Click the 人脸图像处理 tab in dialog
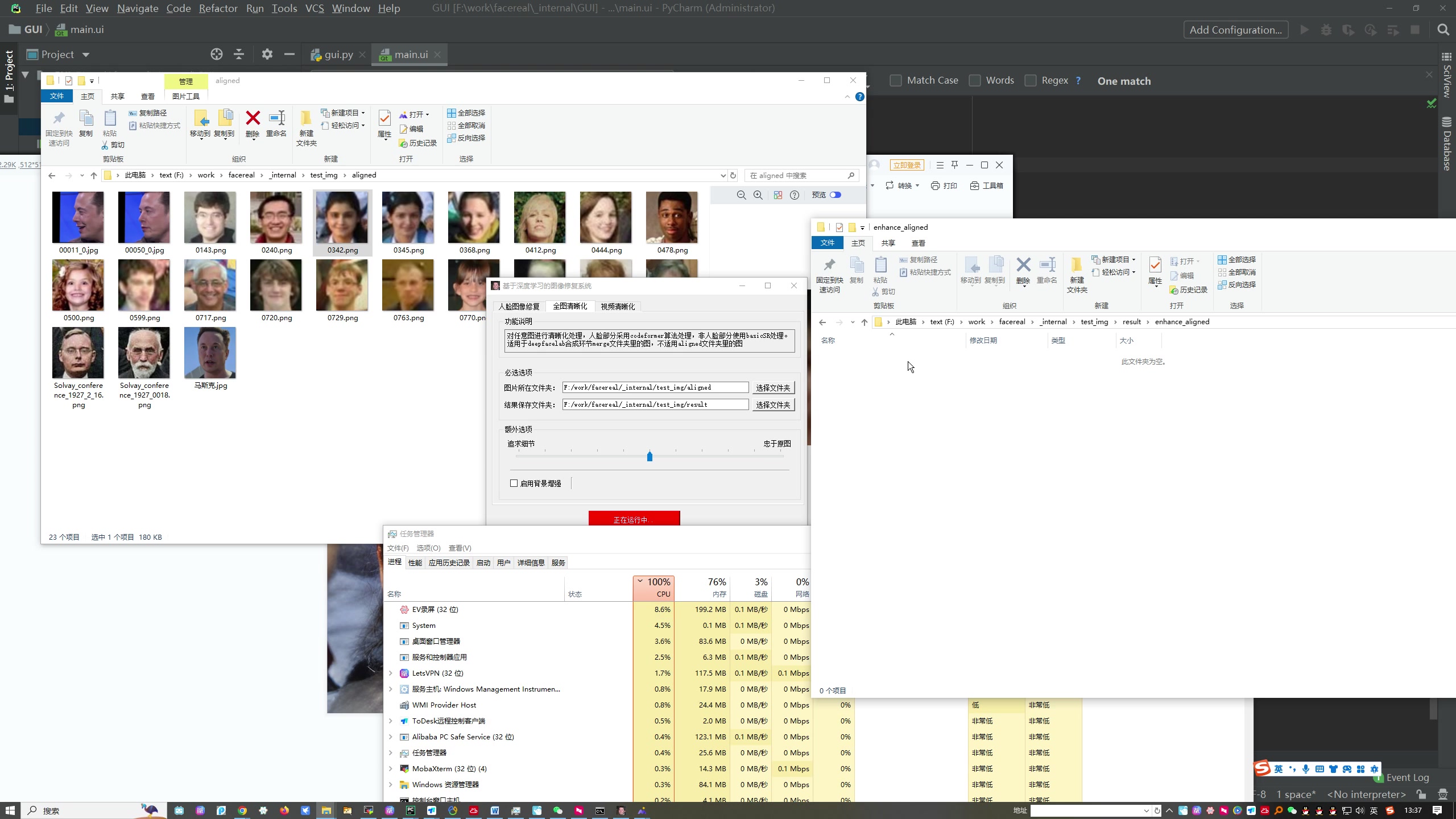This screenshot has width=1456, height=819. (520, 306)
